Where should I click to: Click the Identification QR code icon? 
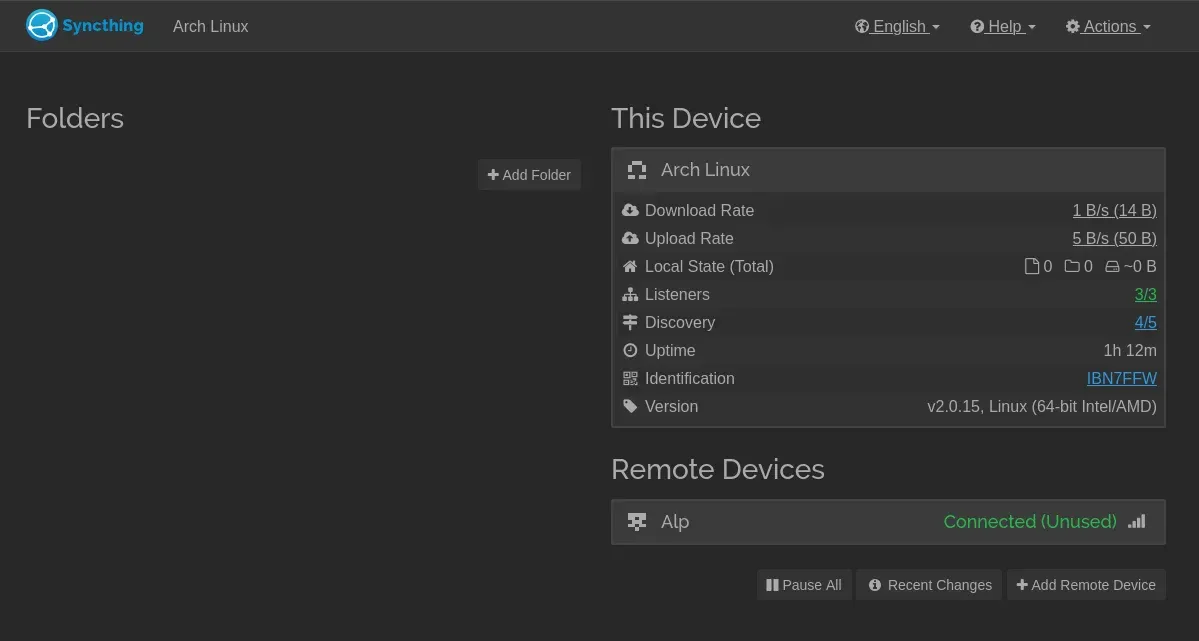coord(630,378)
